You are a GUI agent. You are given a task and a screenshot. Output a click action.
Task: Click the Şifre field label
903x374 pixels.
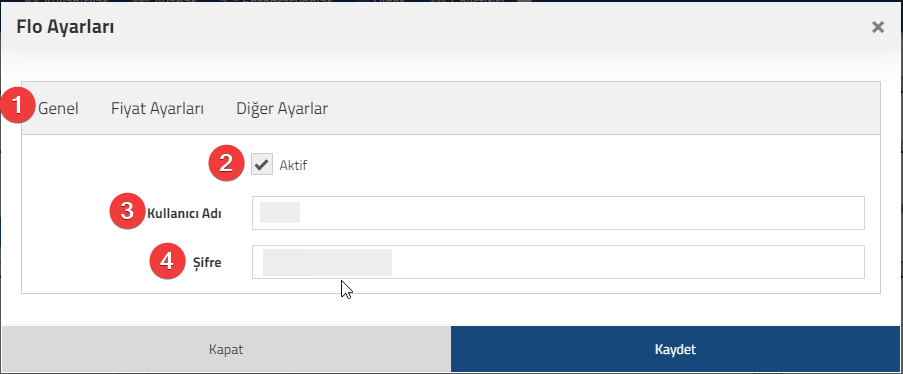tap(207, 263)
